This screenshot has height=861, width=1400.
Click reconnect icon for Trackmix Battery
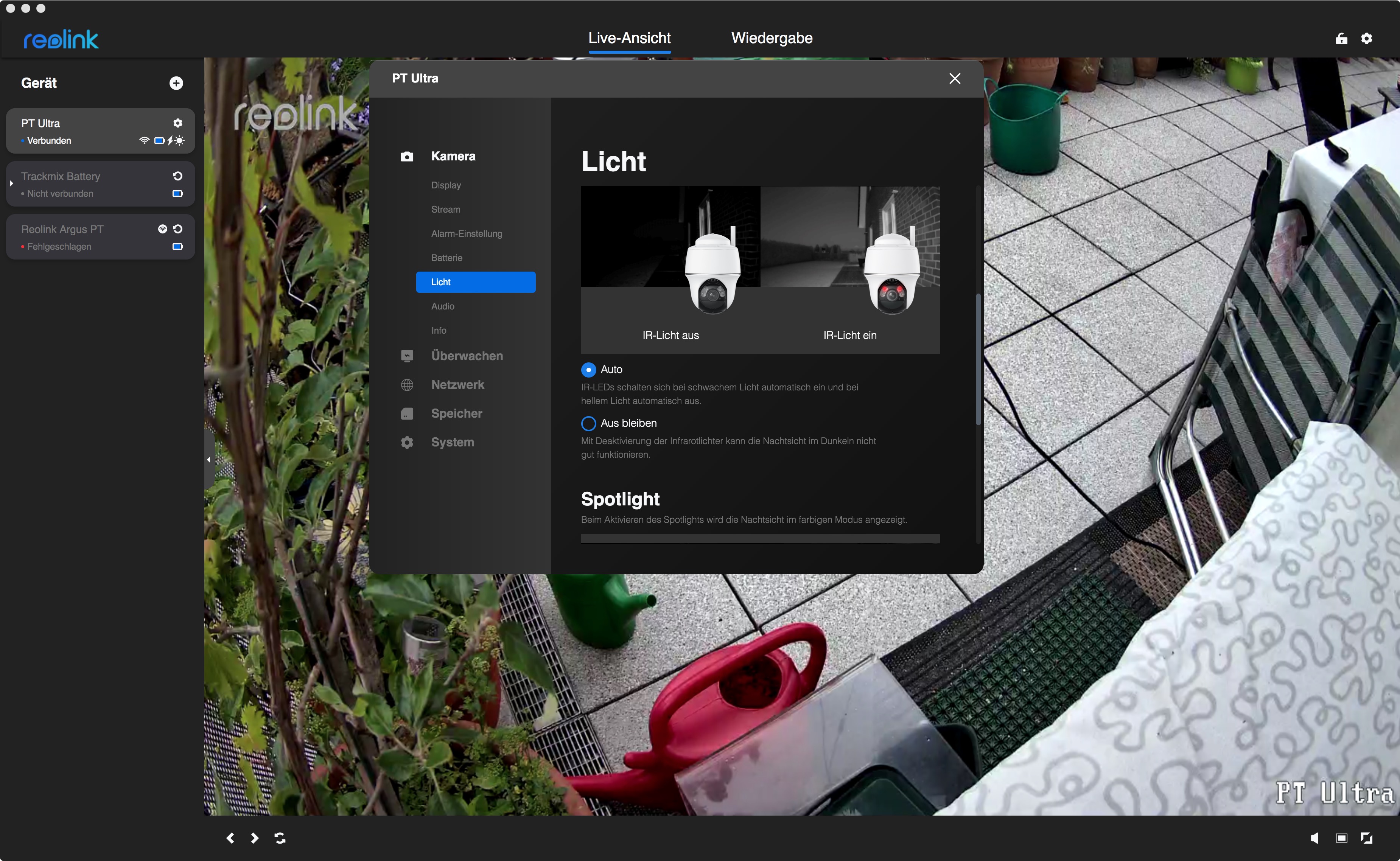[178, 176]
